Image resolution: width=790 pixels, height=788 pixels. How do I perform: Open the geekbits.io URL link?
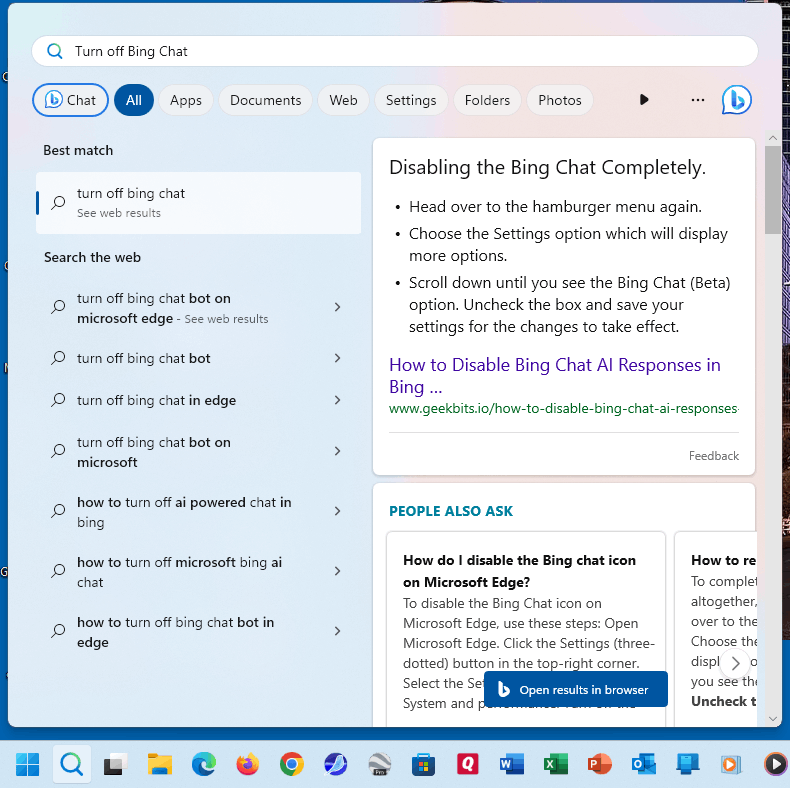click(563, 408)
